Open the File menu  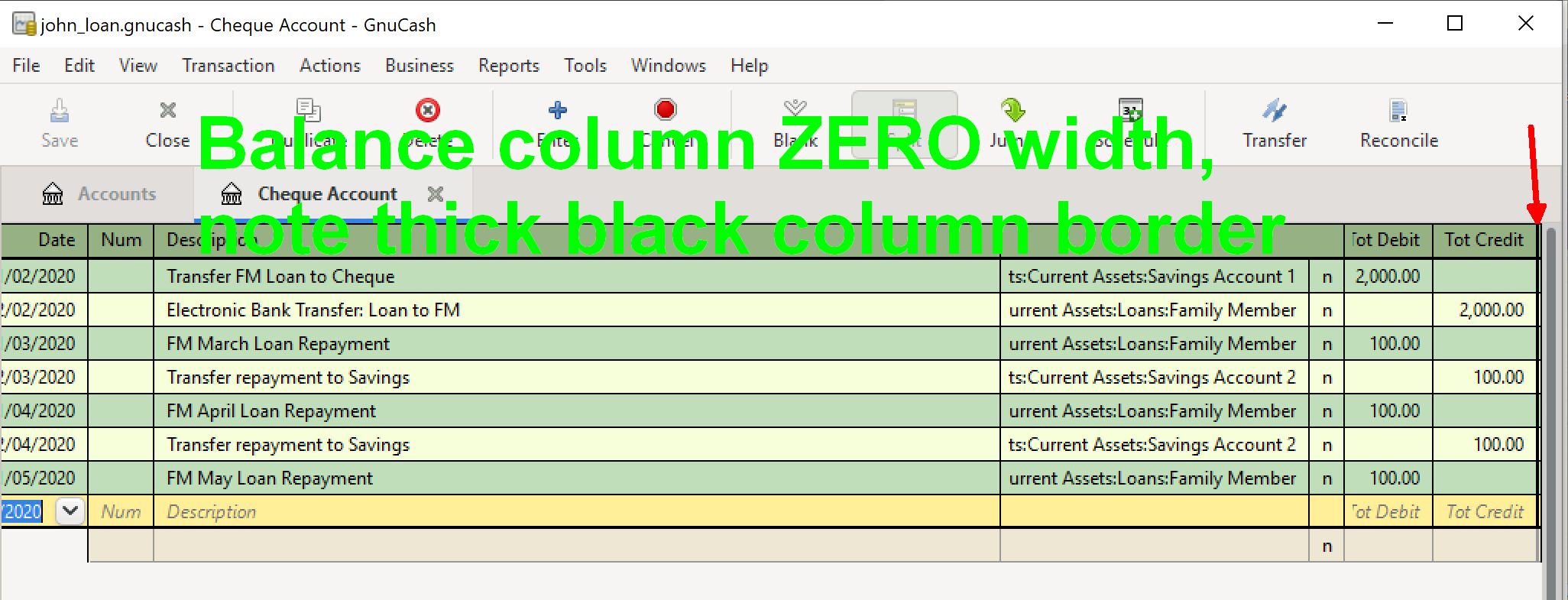click(26, 66)
